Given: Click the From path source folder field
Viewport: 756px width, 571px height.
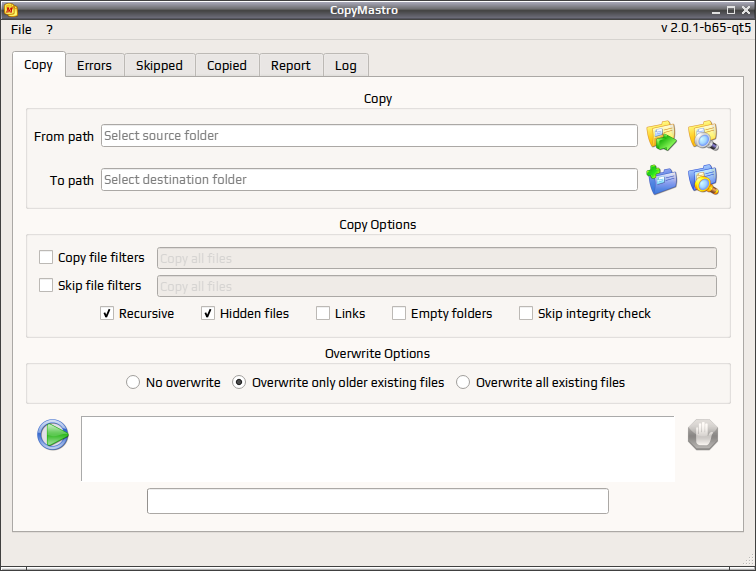Looking at the screenshot, I should [x=369, y=136].
